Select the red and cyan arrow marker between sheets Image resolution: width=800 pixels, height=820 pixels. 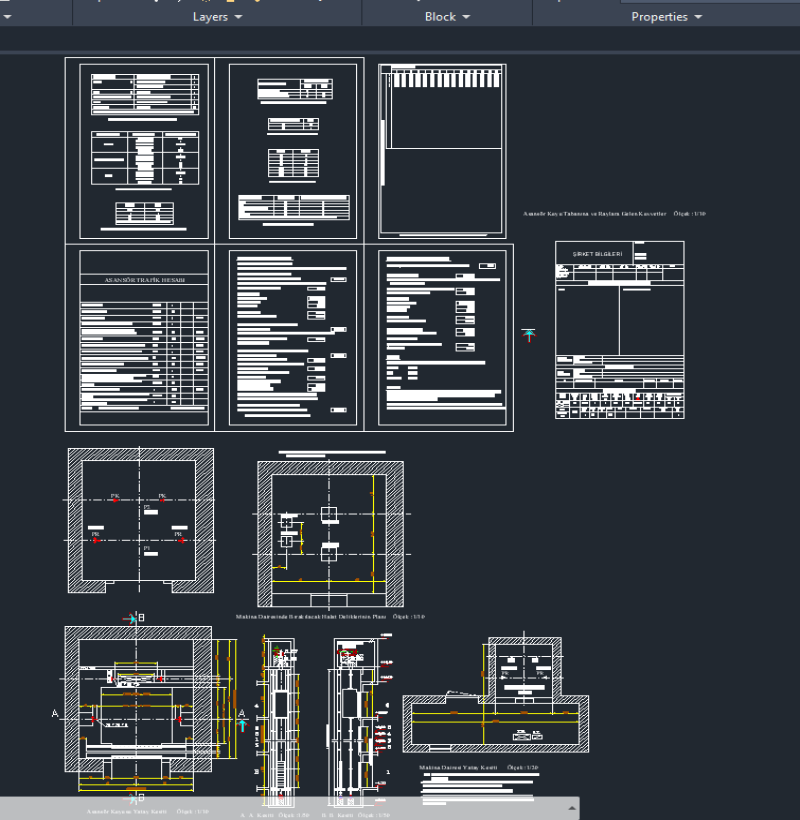point(530,335)
